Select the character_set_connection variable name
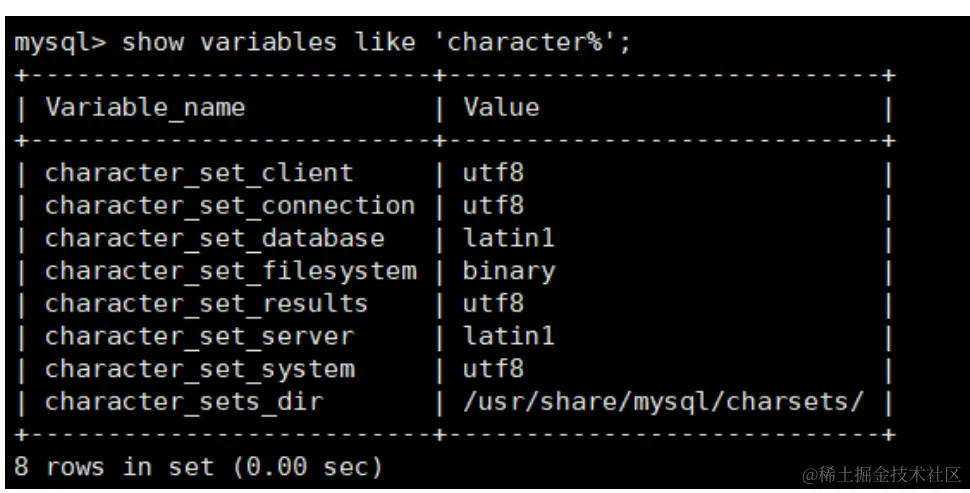The image size is (970, 493). click(x=229, y=205)
